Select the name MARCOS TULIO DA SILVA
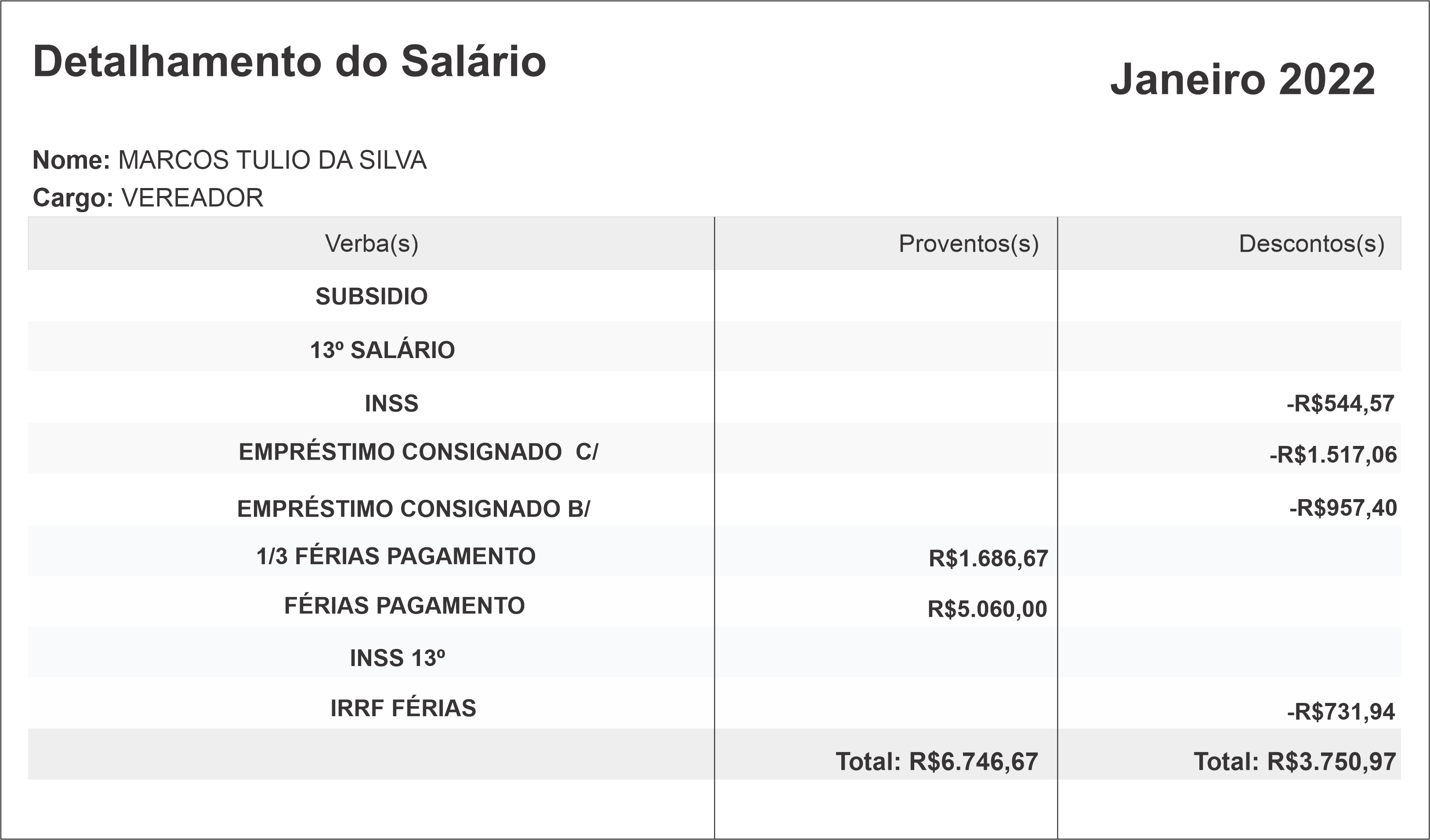 pyautogui.click(x=272, y=161)
